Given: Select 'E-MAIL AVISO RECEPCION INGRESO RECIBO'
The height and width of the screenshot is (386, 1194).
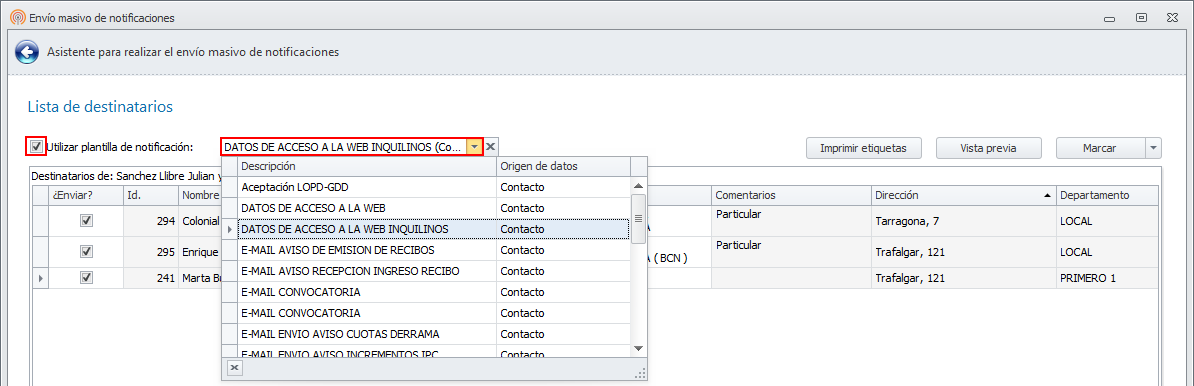Looking at the screenshot, I should [x=435, y=270].
